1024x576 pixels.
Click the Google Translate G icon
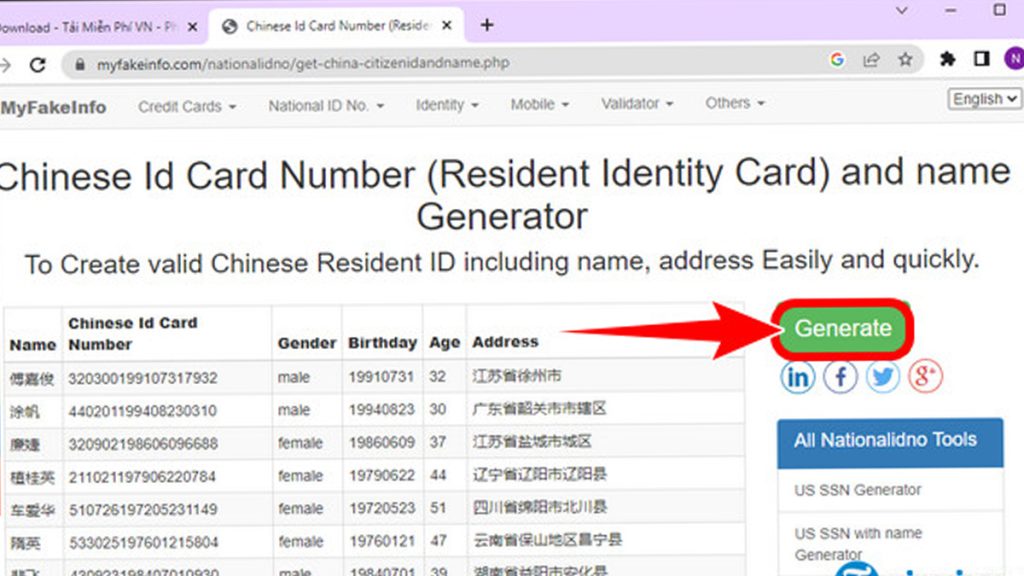837,61
